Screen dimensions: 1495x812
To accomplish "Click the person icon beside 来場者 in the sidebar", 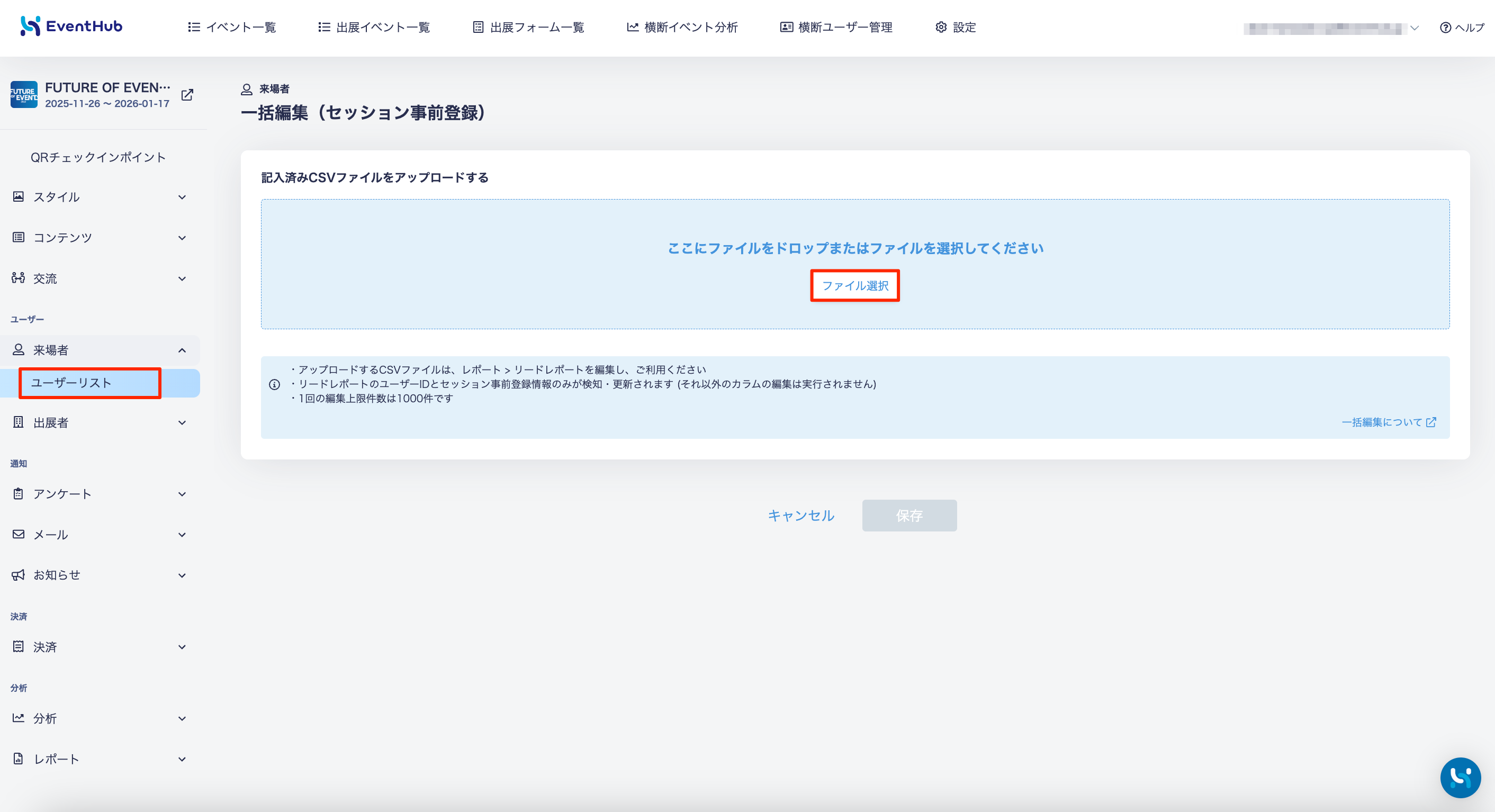I will (19, 349).
